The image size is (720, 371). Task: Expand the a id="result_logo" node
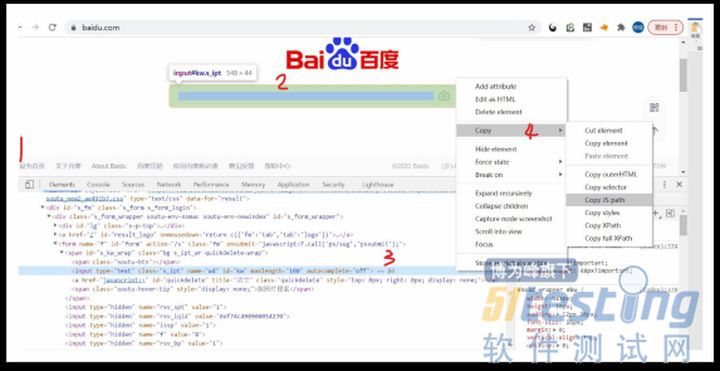(55, 235)
